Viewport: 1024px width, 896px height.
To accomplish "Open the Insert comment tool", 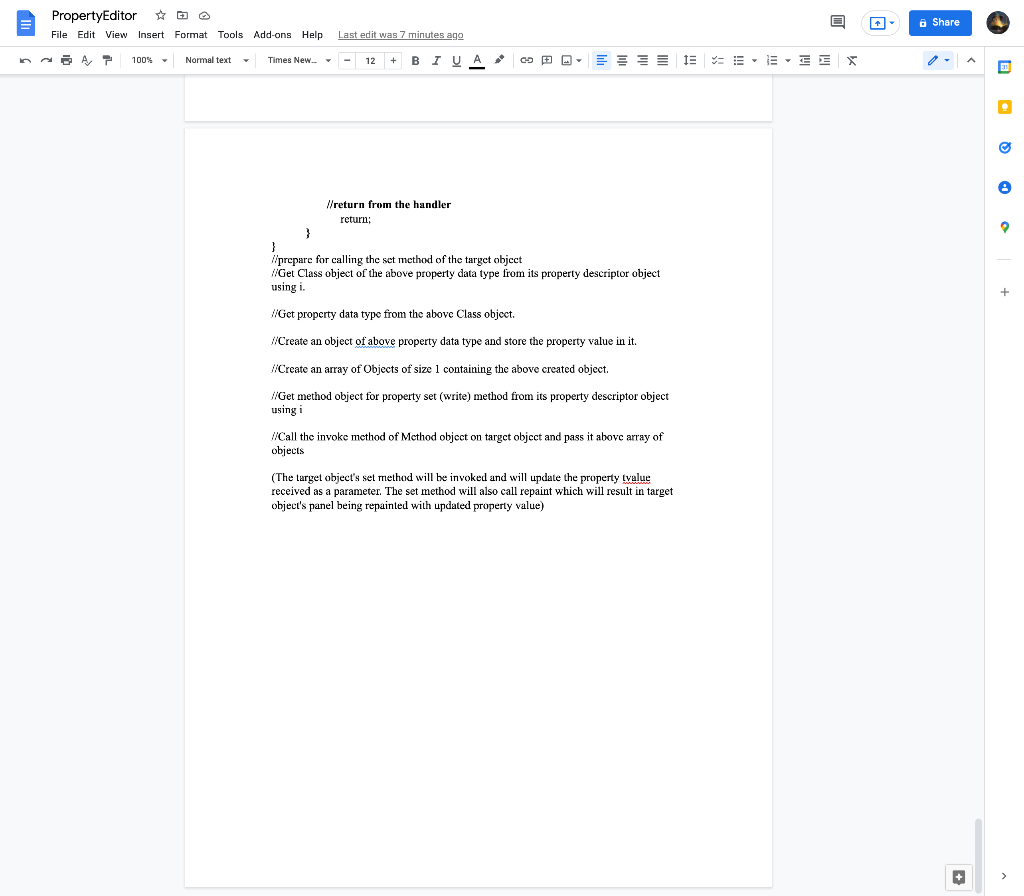I will tap(546, 60).
